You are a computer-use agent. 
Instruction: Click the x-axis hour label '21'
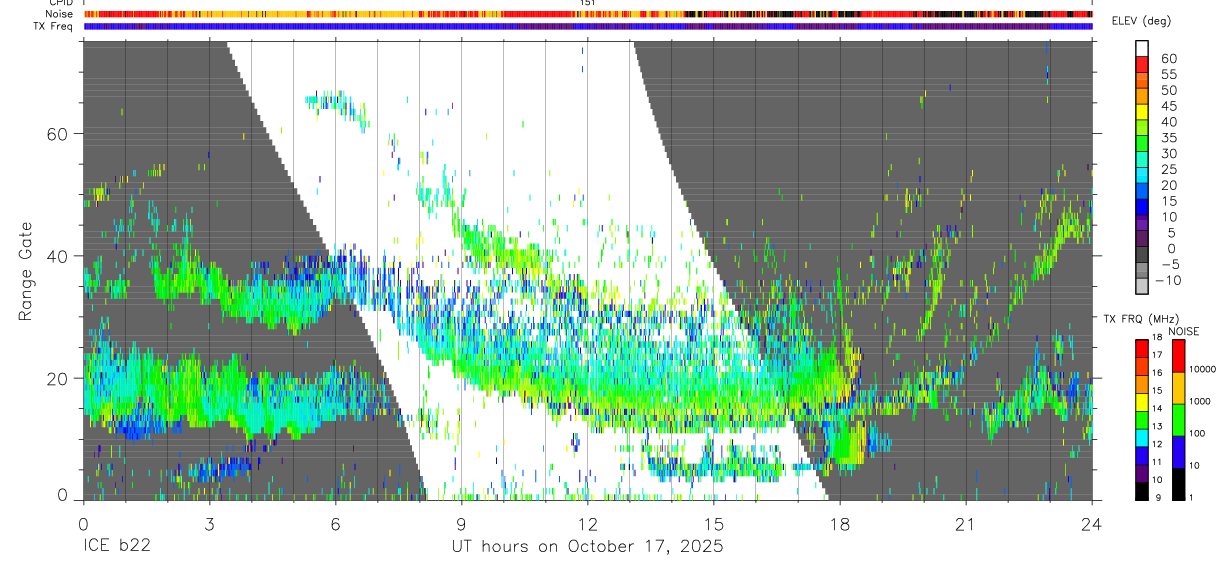(x=966, y=523)
